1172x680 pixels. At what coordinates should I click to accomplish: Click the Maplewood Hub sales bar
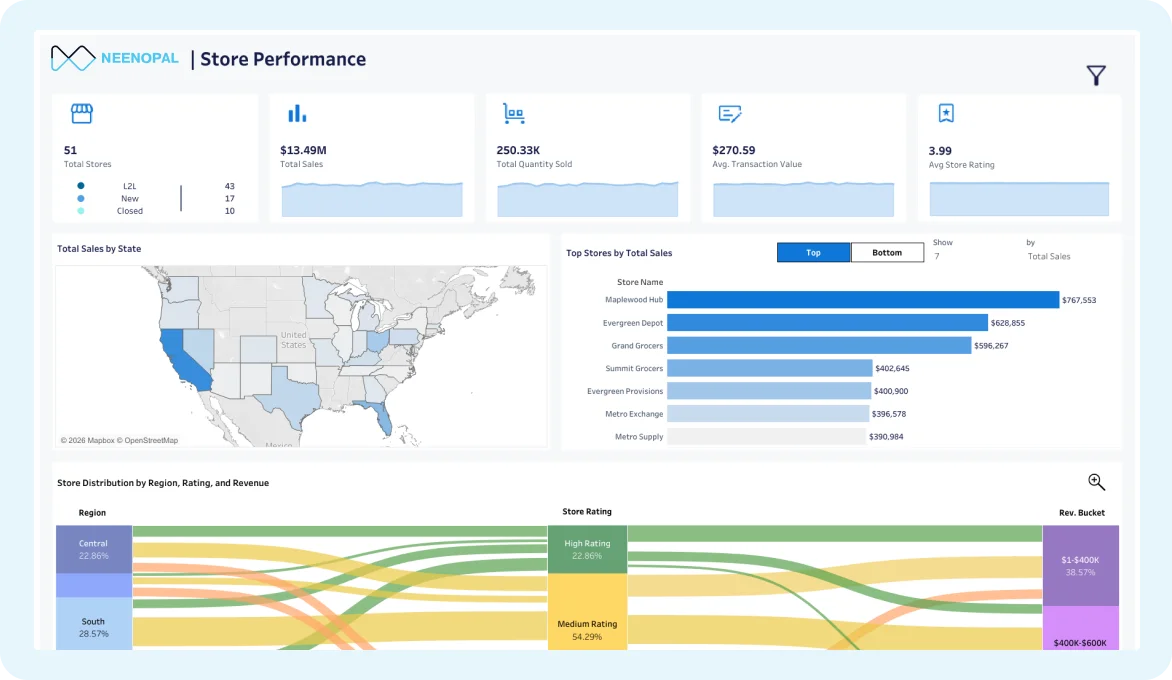863,300
